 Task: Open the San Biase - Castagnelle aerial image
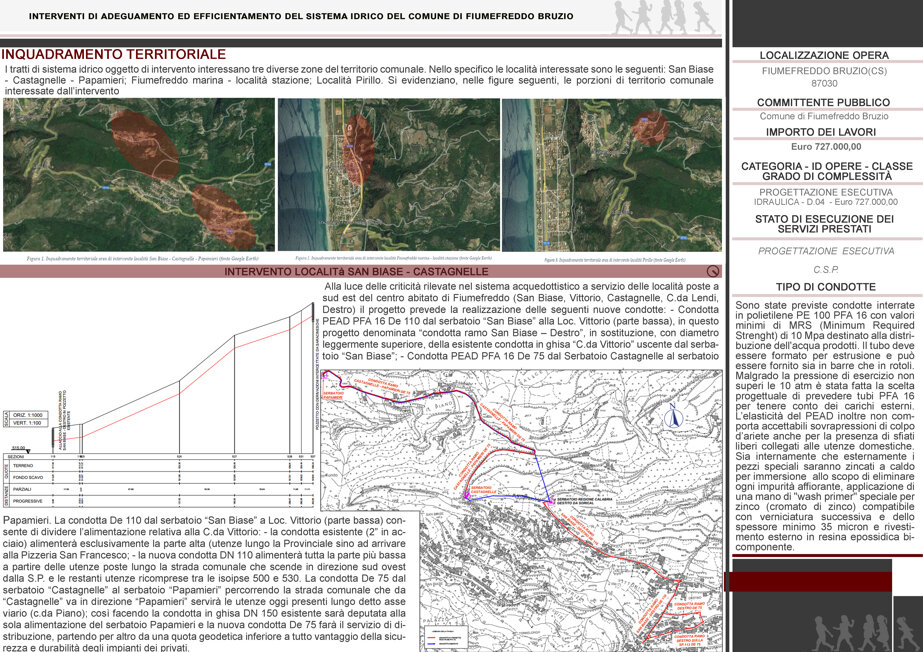pos(139,175)
